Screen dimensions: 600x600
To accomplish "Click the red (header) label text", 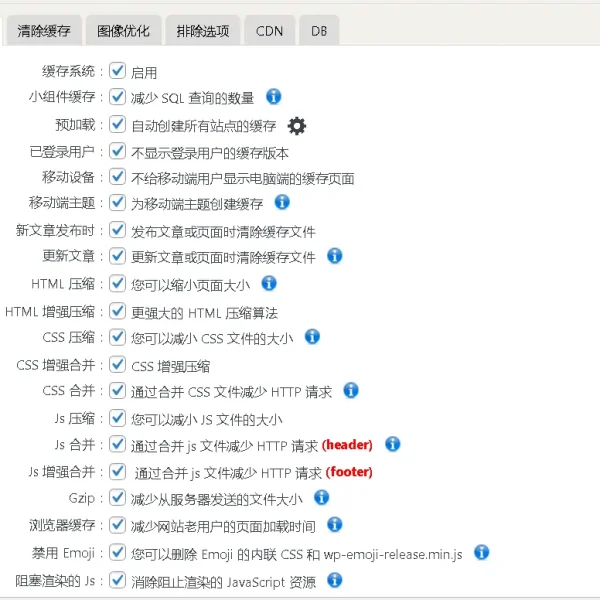I will coord(347,445).
